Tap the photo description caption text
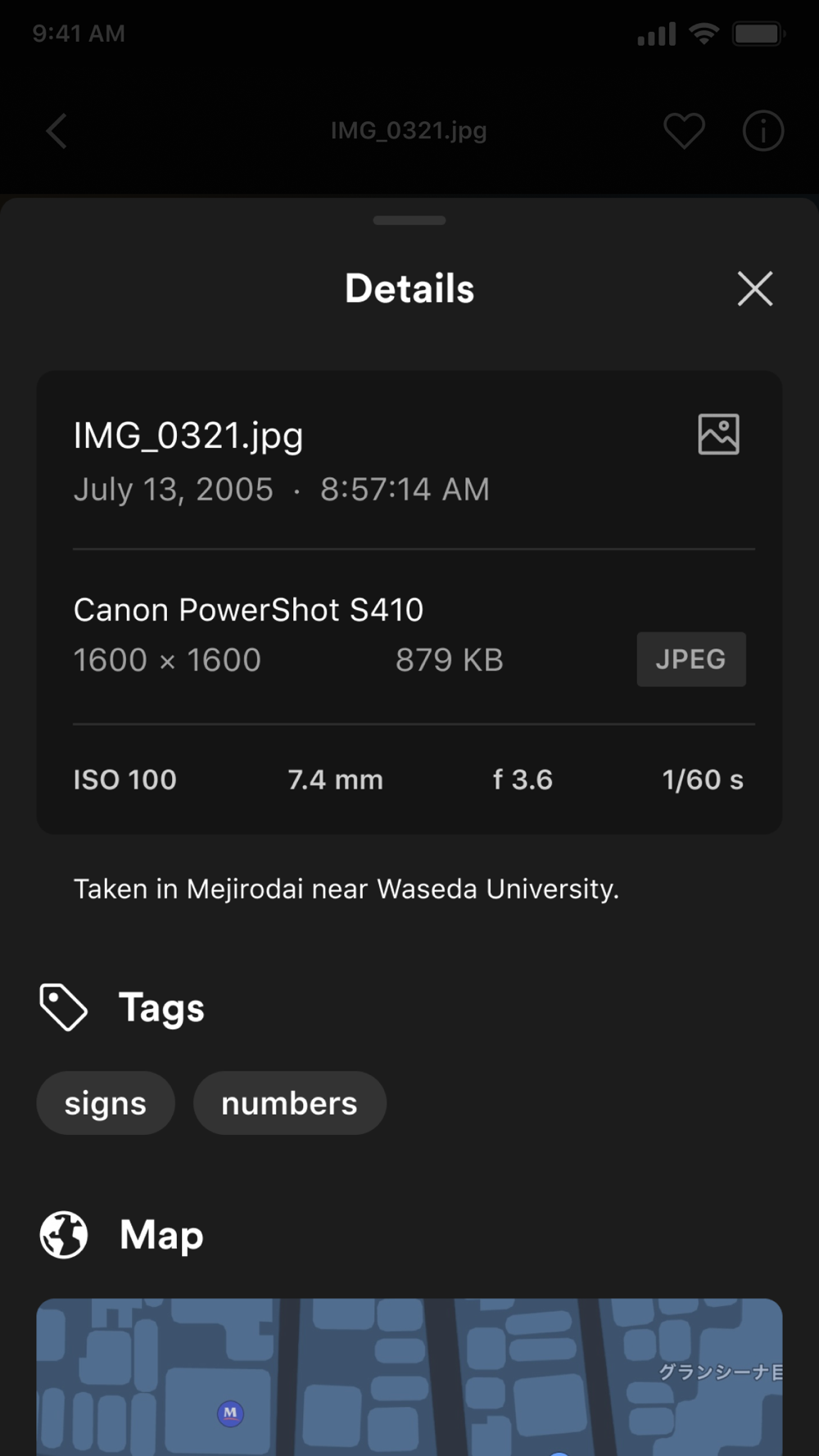 pos(346,889)
